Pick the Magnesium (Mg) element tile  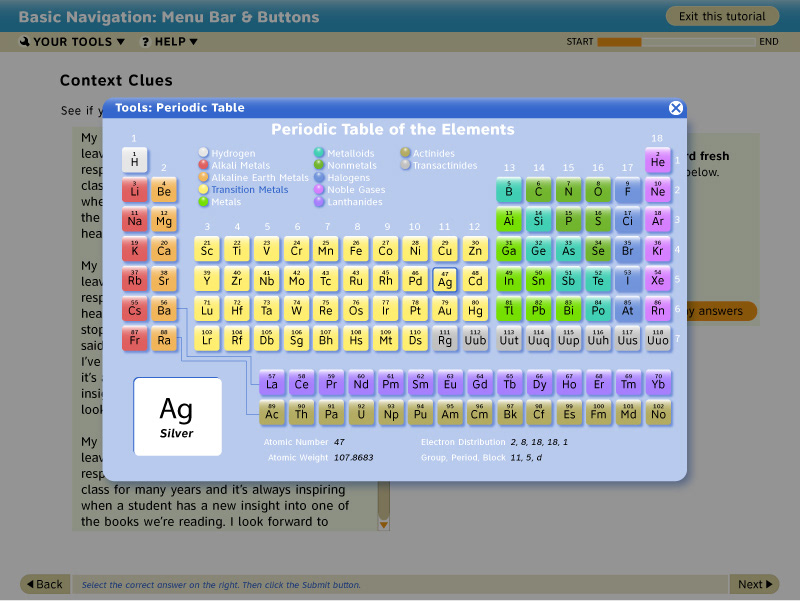click(x=164, y=220)
